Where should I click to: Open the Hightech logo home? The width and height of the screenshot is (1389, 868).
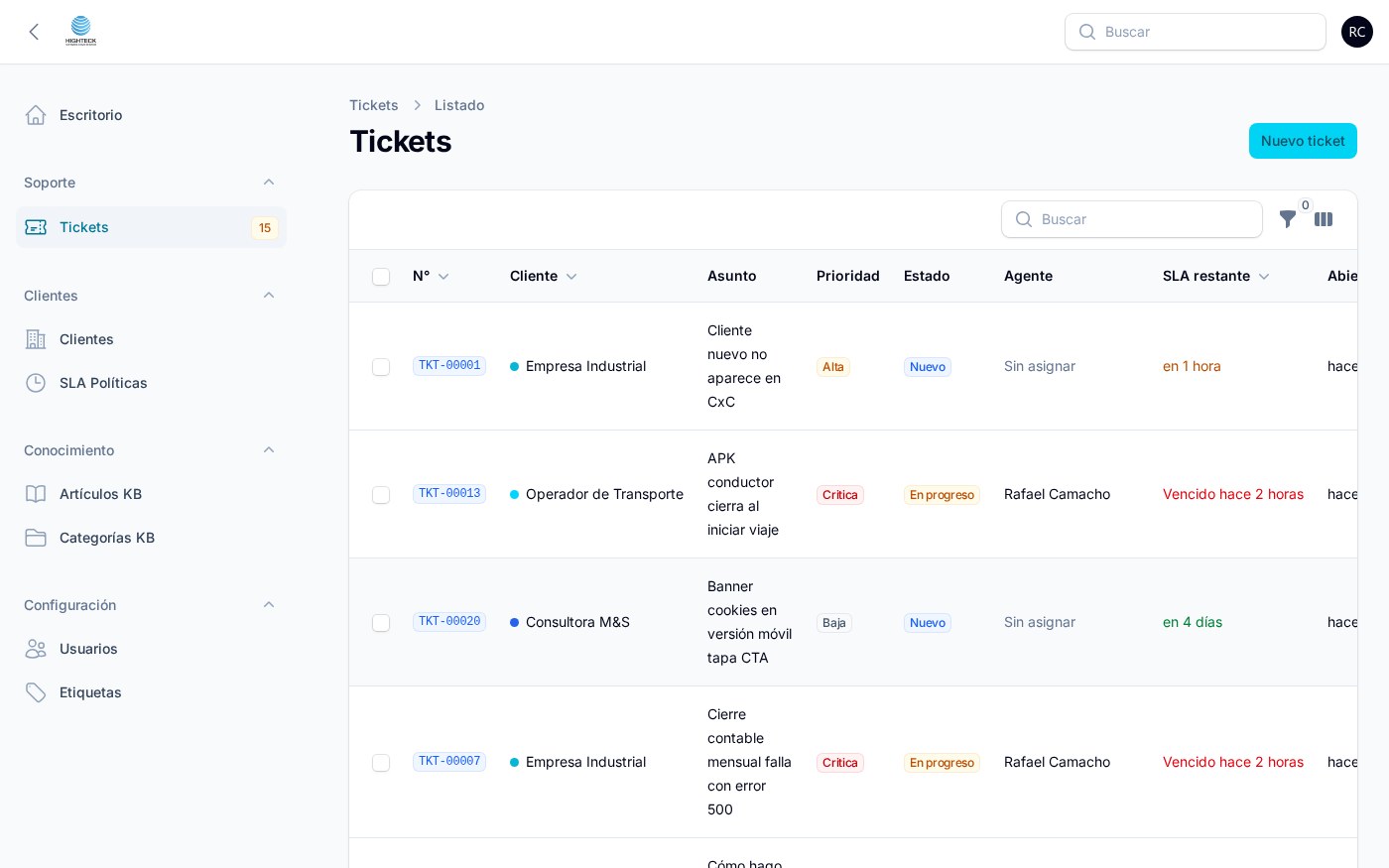[81, 32]
